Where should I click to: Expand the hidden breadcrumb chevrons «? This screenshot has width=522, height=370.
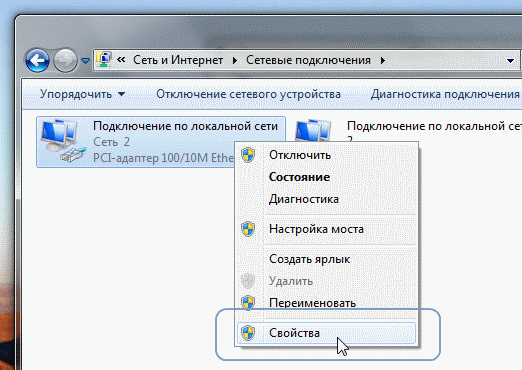[121, 60]
